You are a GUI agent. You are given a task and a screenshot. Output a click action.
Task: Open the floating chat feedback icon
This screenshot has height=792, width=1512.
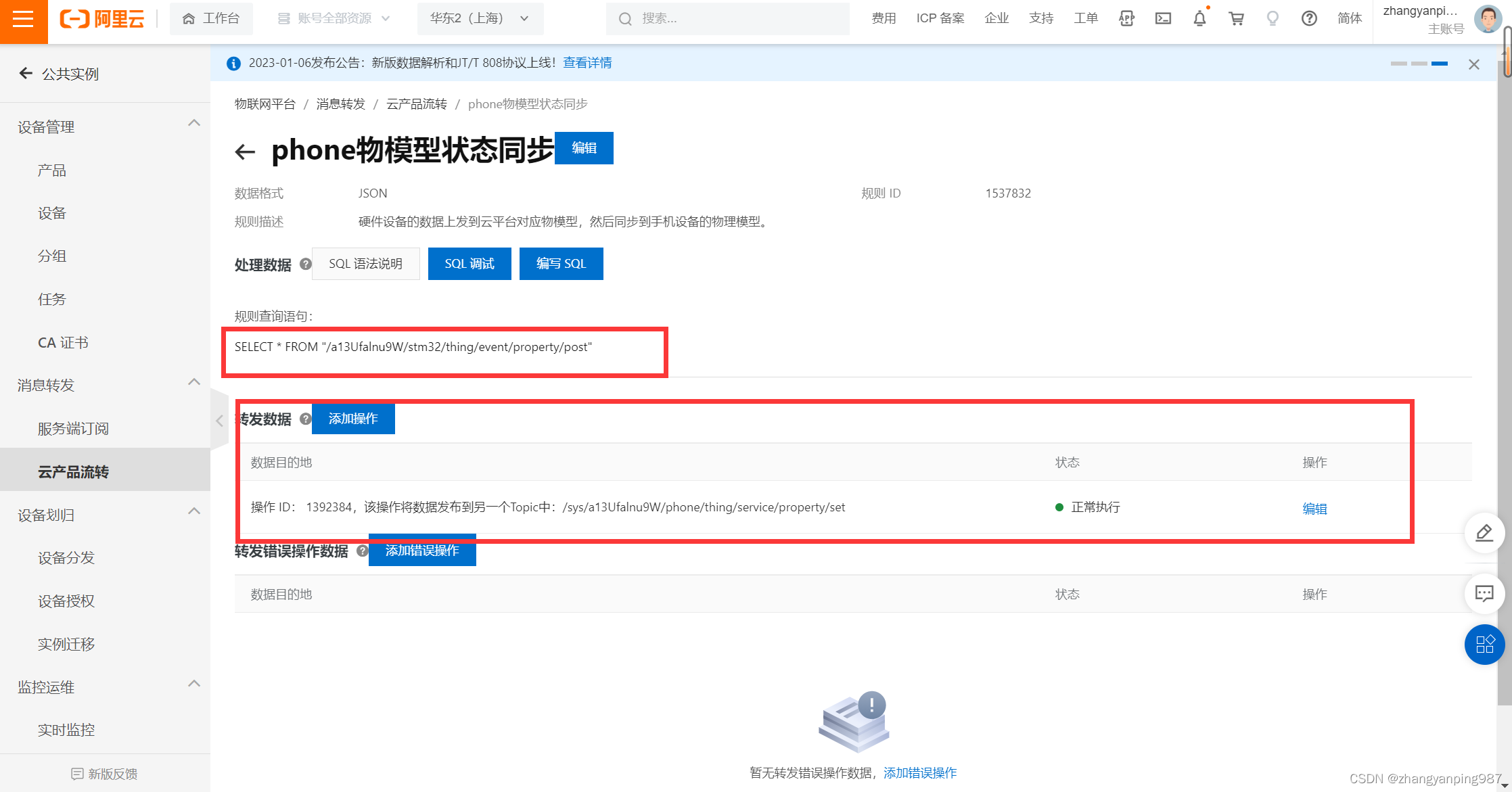tap(1484, 593)
